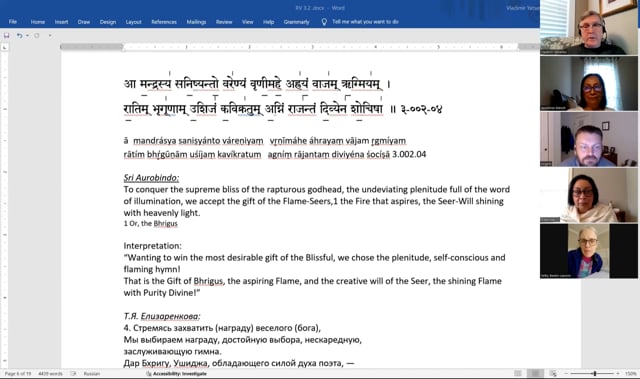Click the Russian line 'заслуживающую гимна.'
Screen dimensions: 640x379
[x=173, y=352]
